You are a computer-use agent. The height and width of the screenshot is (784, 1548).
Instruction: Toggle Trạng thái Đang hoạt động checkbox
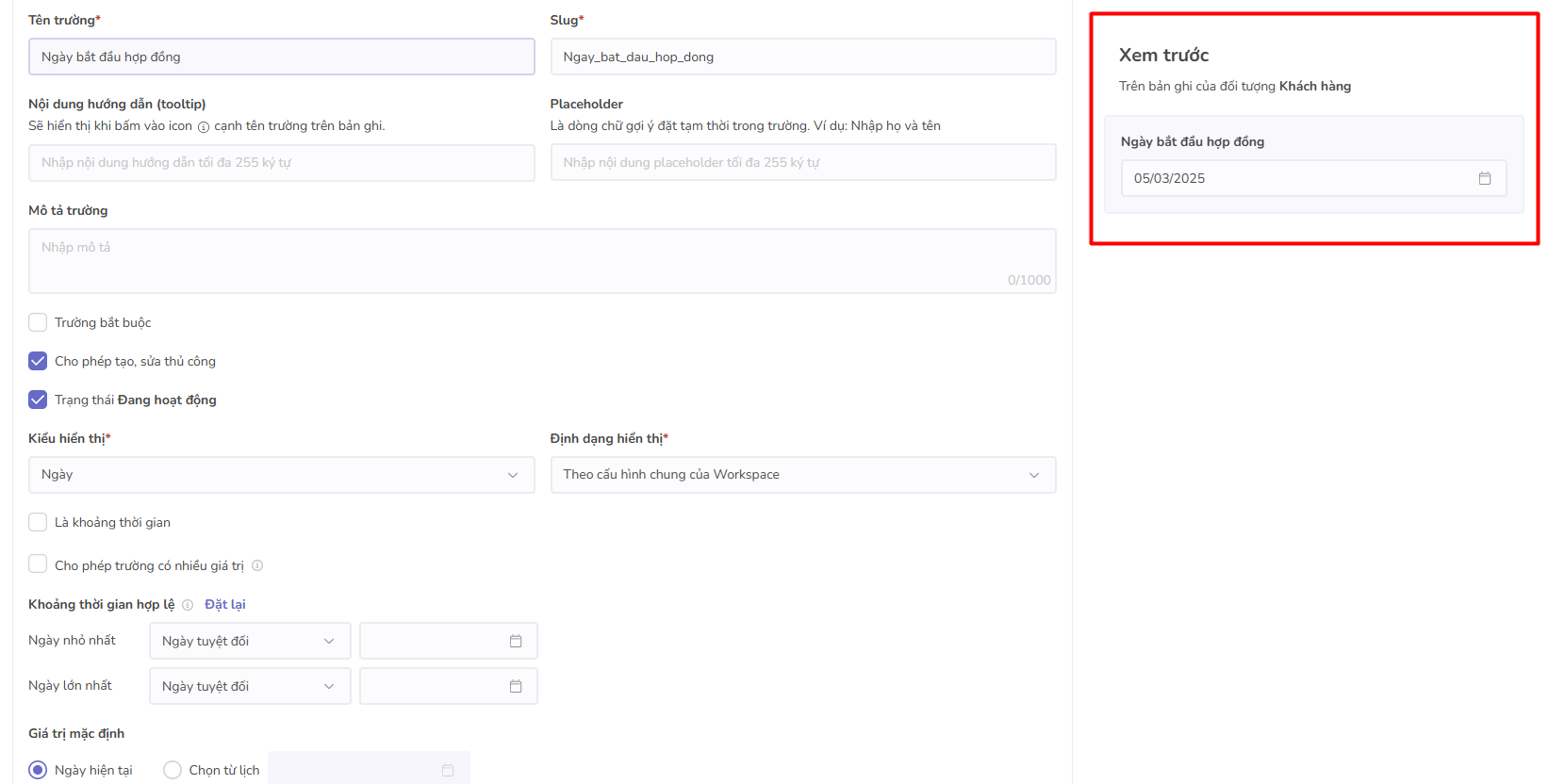click(x=38, y=400)
